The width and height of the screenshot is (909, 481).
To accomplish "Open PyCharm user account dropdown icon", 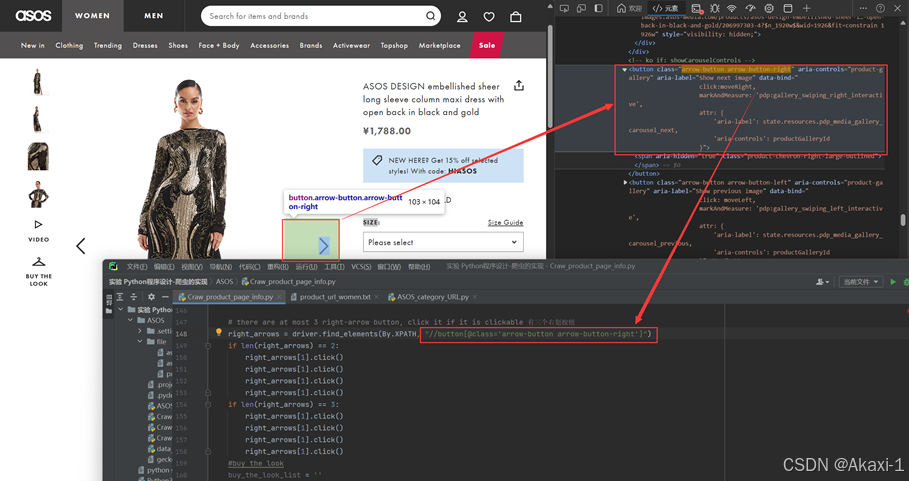I will (x=823, y=282).
